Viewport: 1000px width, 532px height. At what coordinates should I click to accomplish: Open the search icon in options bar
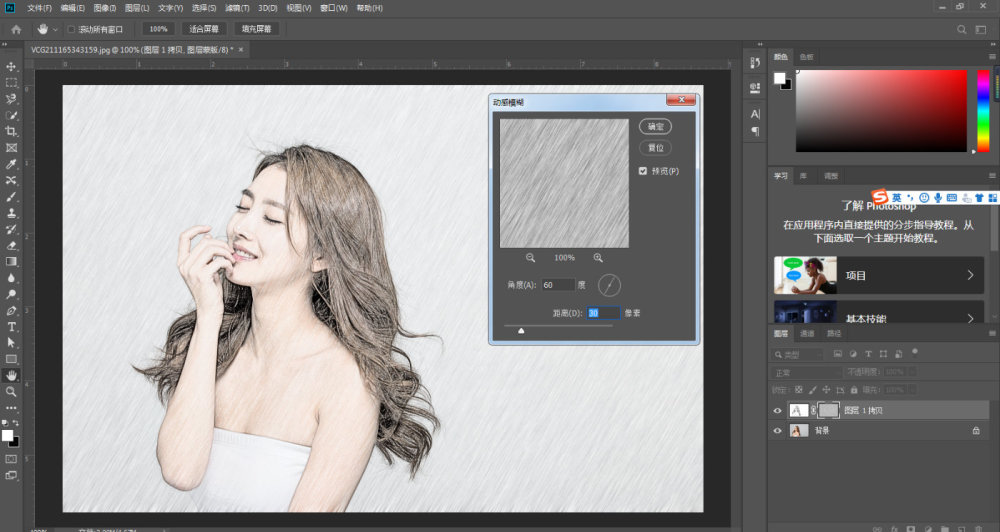pos(962,29)
